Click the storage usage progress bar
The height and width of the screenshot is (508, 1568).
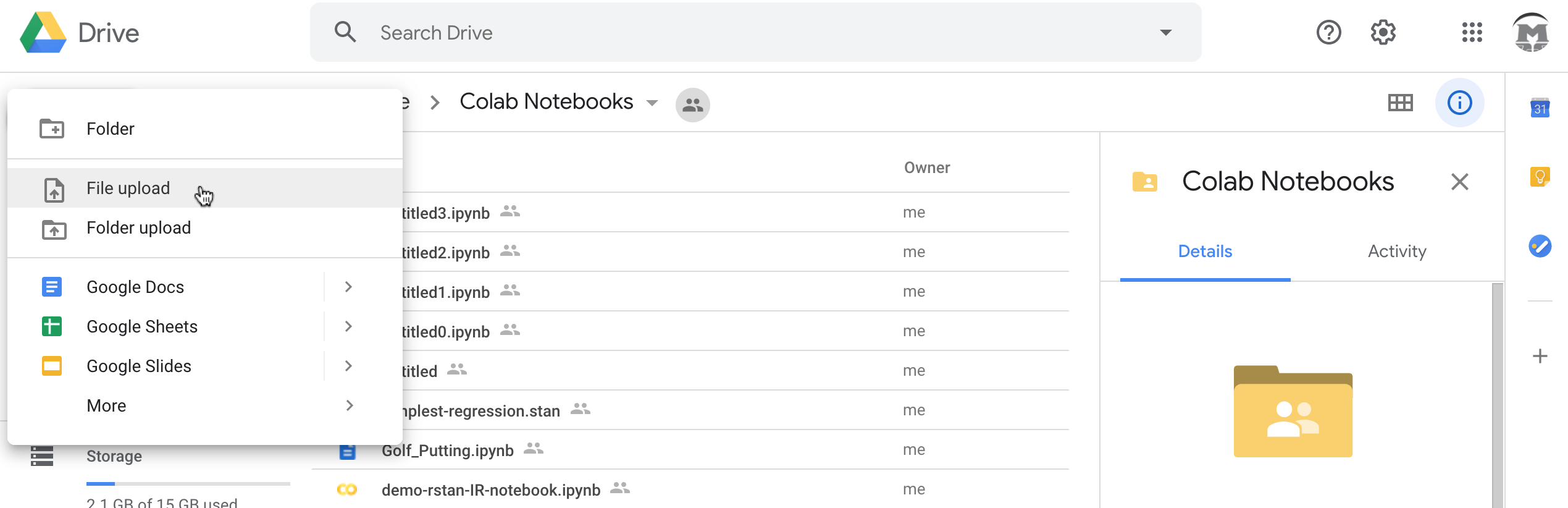[x=188, y=483]
